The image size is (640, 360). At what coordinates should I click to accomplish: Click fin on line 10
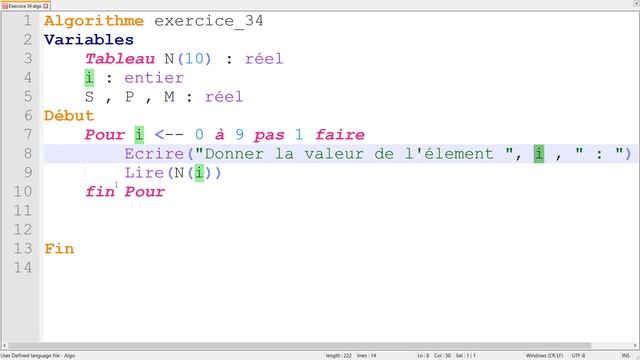pos(100,191)
